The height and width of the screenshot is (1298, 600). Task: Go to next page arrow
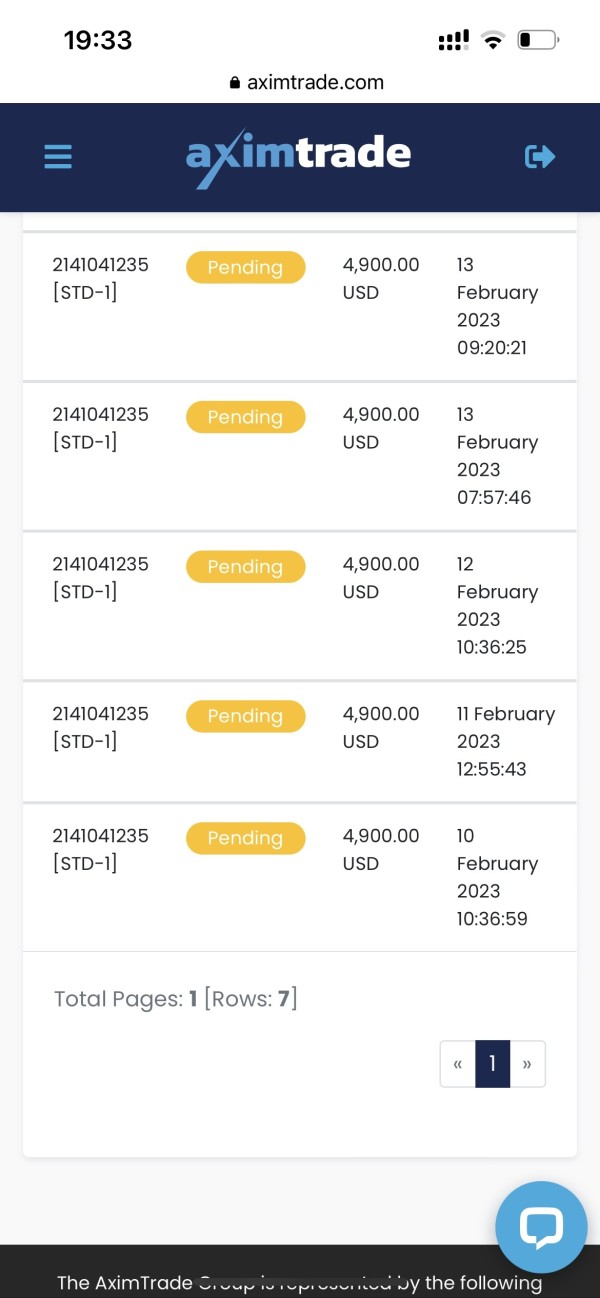tap(527, 1064)
